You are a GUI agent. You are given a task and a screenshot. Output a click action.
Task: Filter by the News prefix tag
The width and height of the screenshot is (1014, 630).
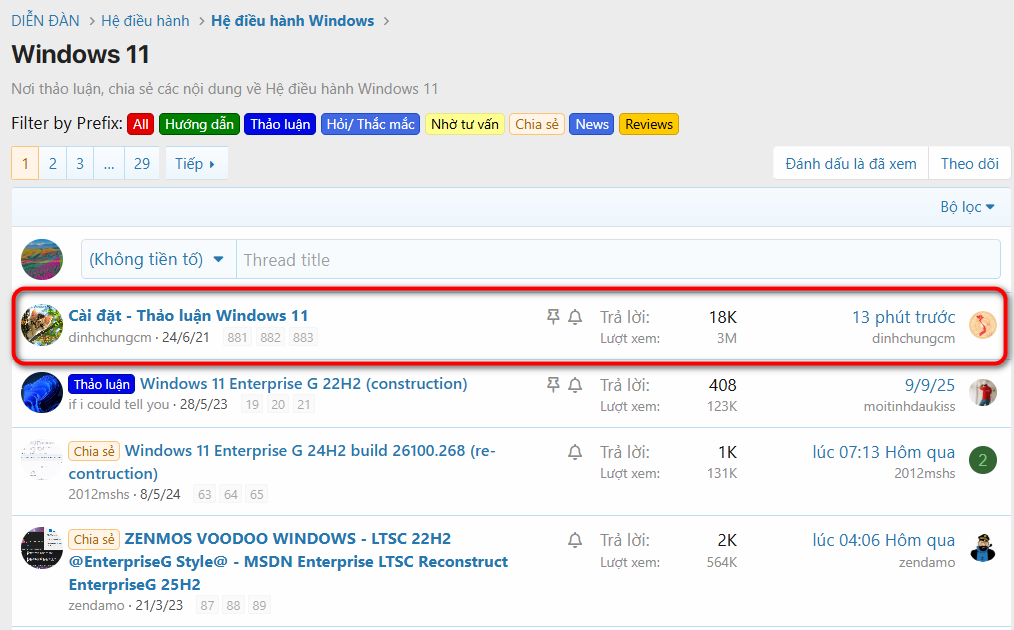tap(592, 124)
